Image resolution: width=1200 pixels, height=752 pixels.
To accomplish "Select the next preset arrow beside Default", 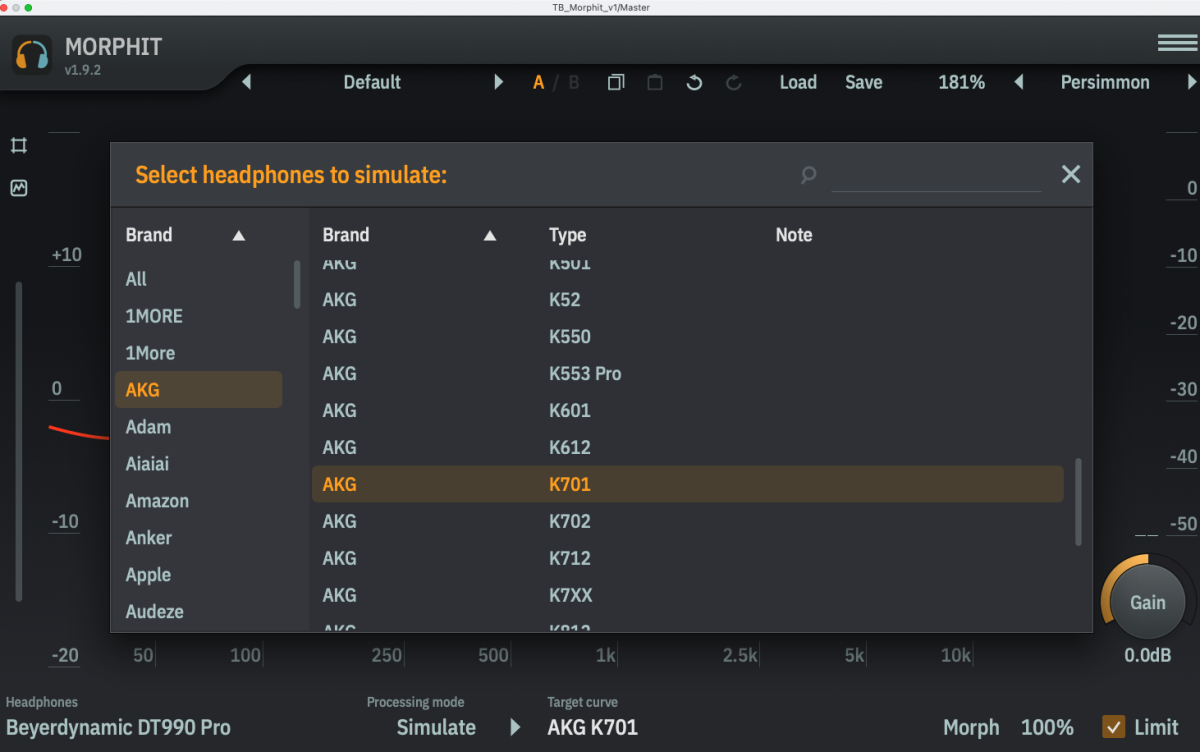I will [498, 82].
